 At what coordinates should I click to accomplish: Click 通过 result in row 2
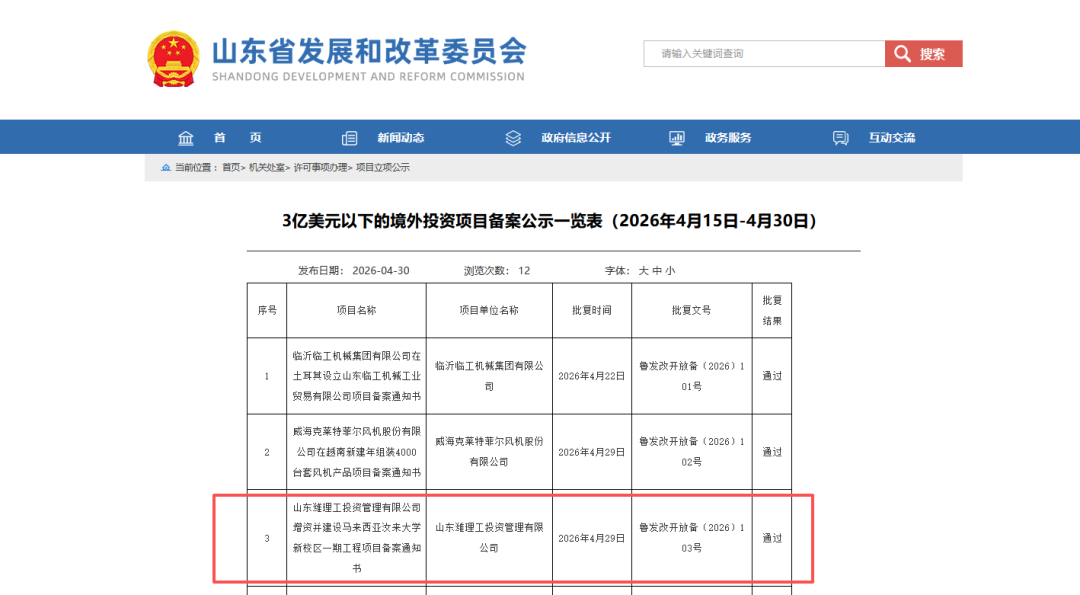point(772,452)
